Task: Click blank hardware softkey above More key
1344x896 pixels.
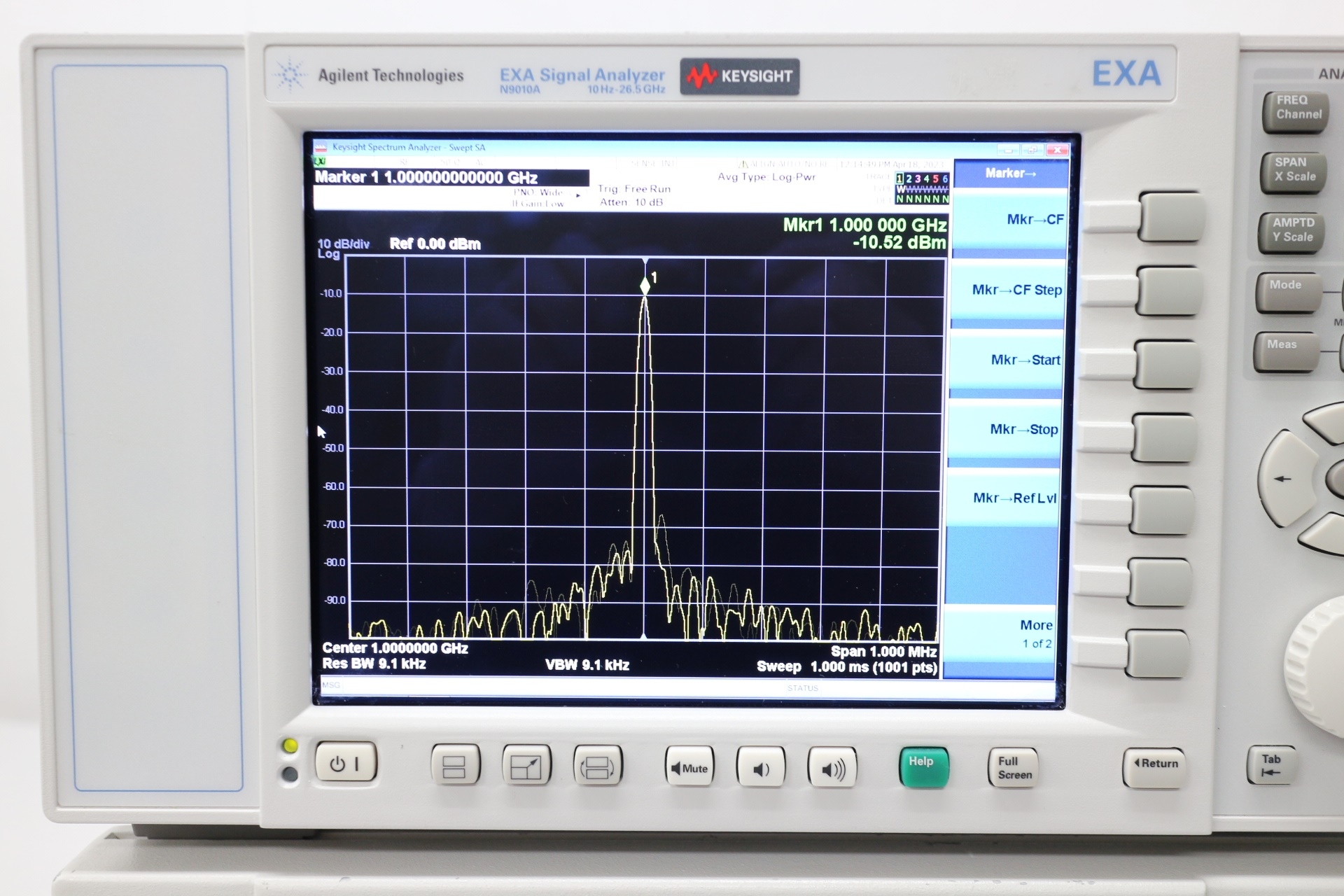Action: coord(1159,582)
